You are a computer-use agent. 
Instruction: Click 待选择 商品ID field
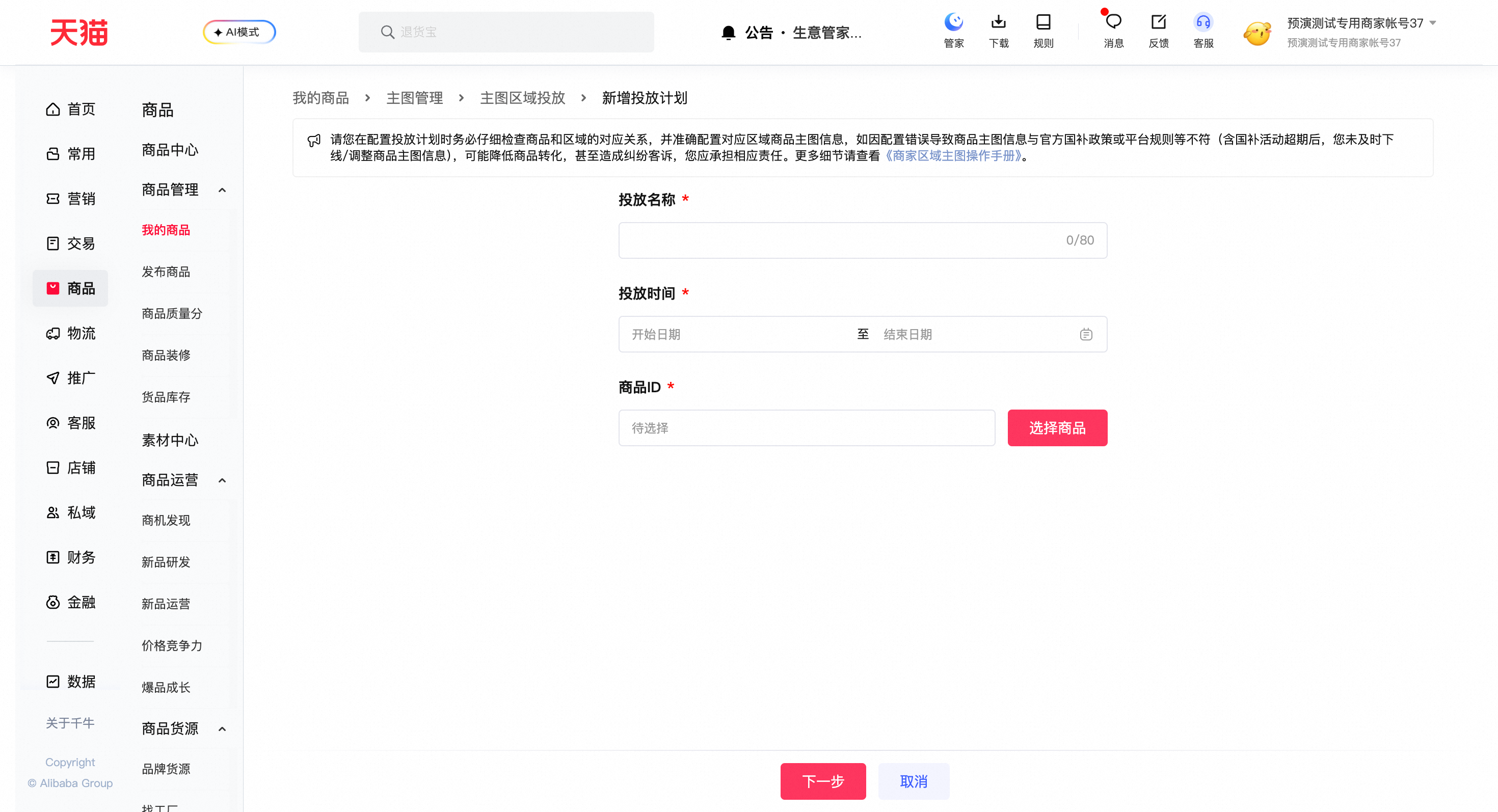pyautogui.click(x=807, y=428)
